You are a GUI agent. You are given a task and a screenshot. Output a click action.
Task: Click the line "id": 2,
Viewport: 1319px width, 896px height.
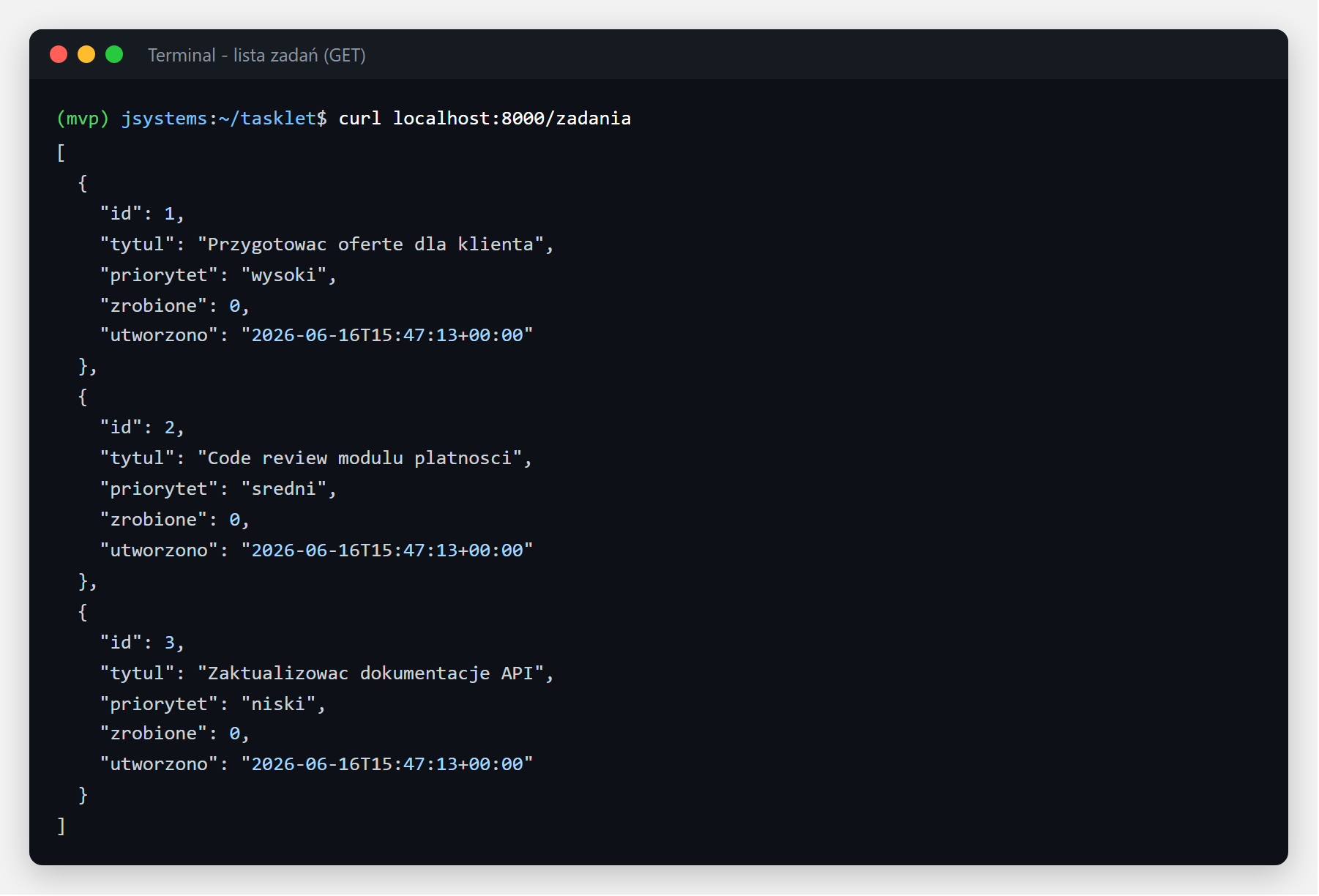coord(142,428)
